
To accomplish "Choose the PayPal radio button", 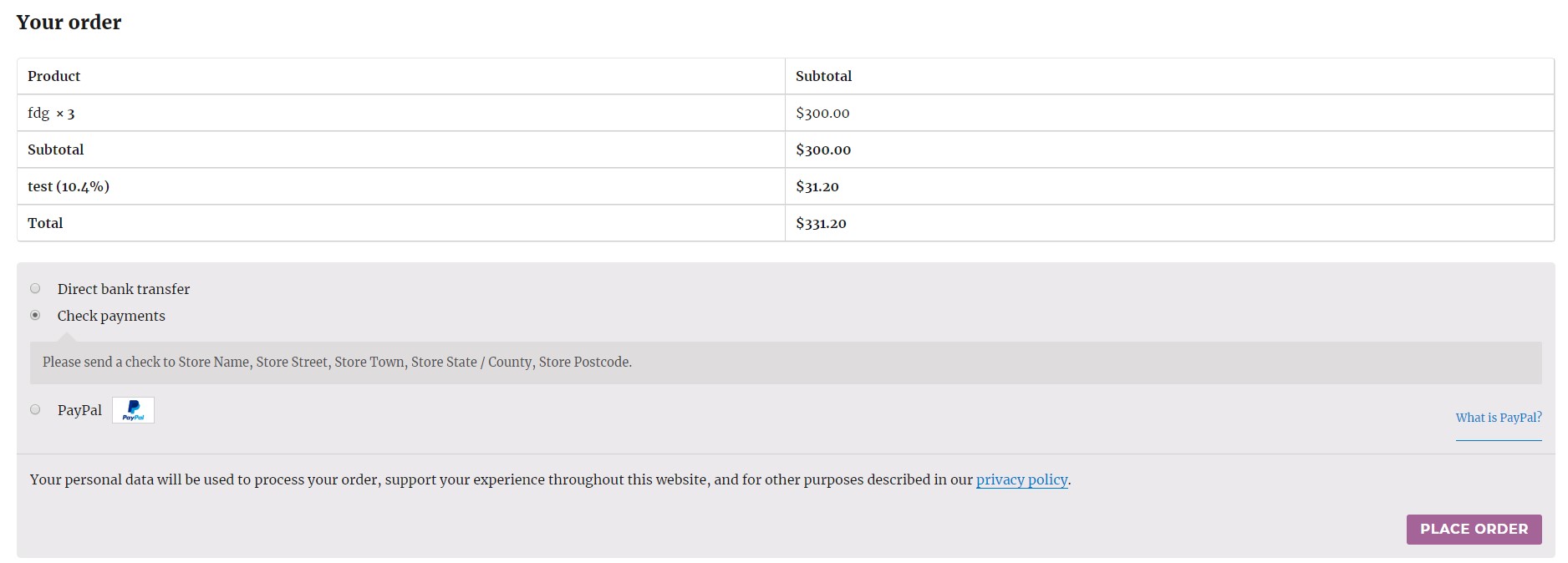I will 35,410.
